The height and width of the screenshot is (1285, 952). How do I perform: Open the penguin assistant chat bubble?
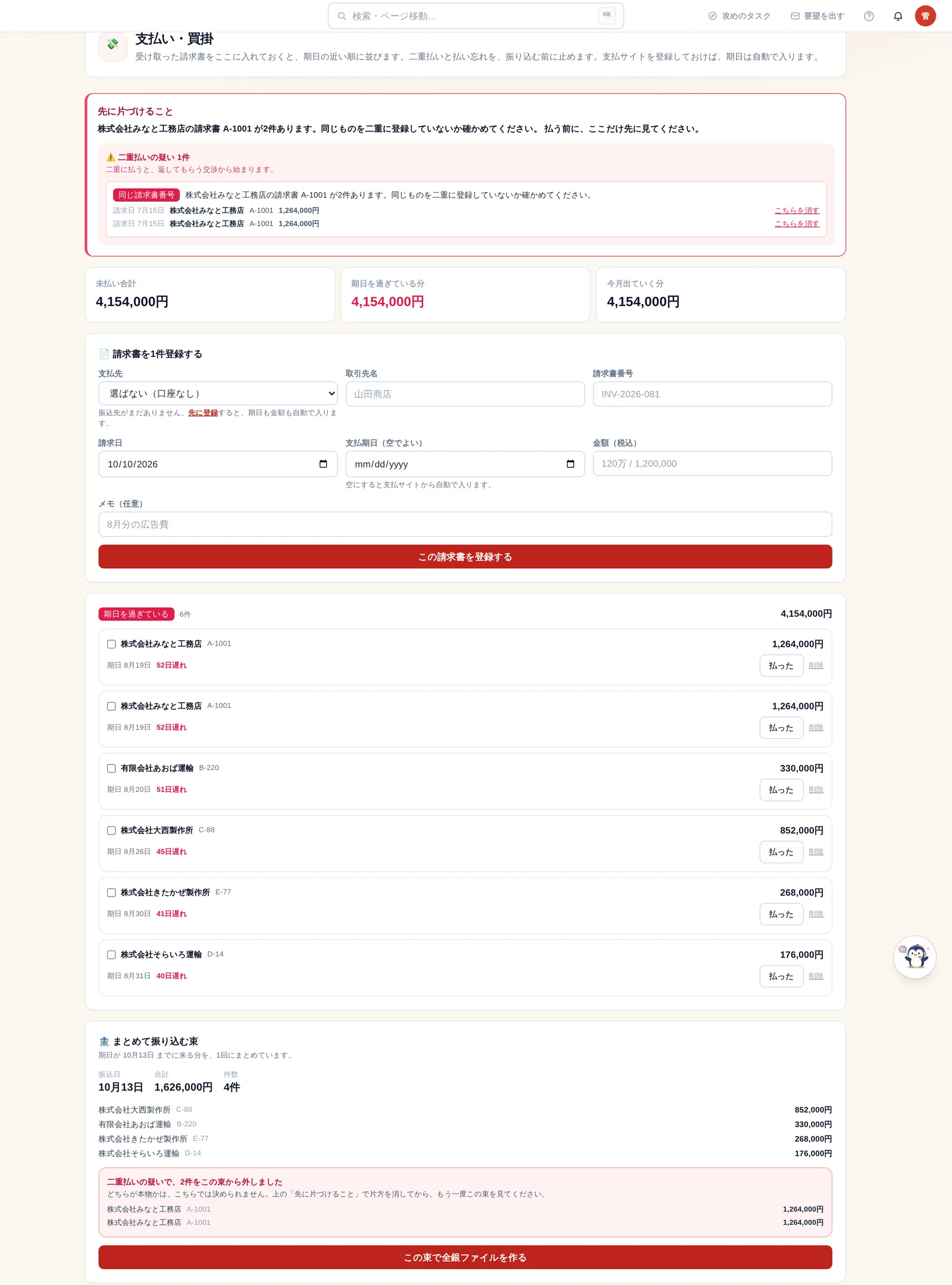915,957
